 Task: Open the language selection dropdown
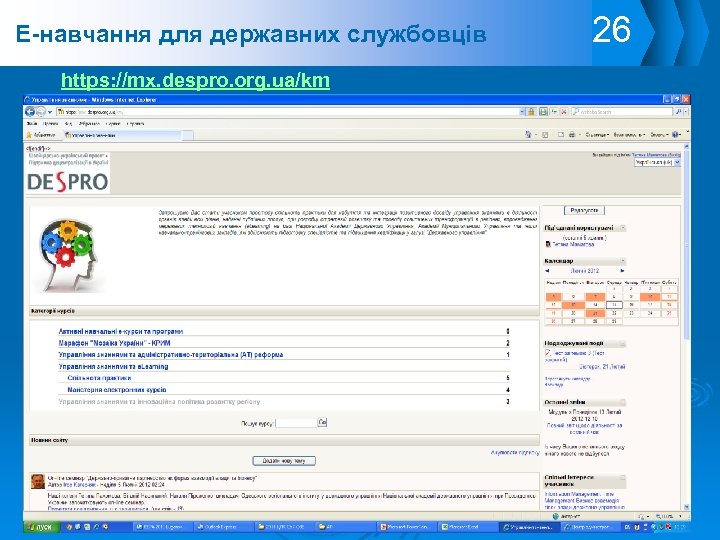[x=657, y=163]
